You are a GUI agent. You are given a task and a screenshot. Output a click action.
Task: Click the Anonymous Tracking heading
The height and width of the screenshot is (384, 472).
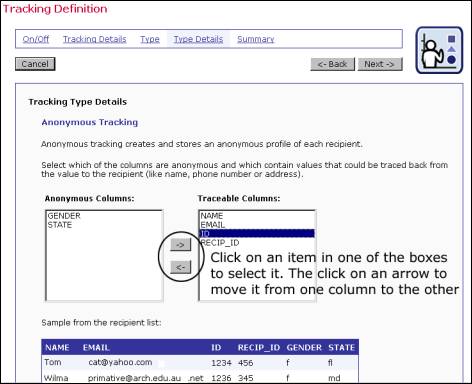point(90,122)
